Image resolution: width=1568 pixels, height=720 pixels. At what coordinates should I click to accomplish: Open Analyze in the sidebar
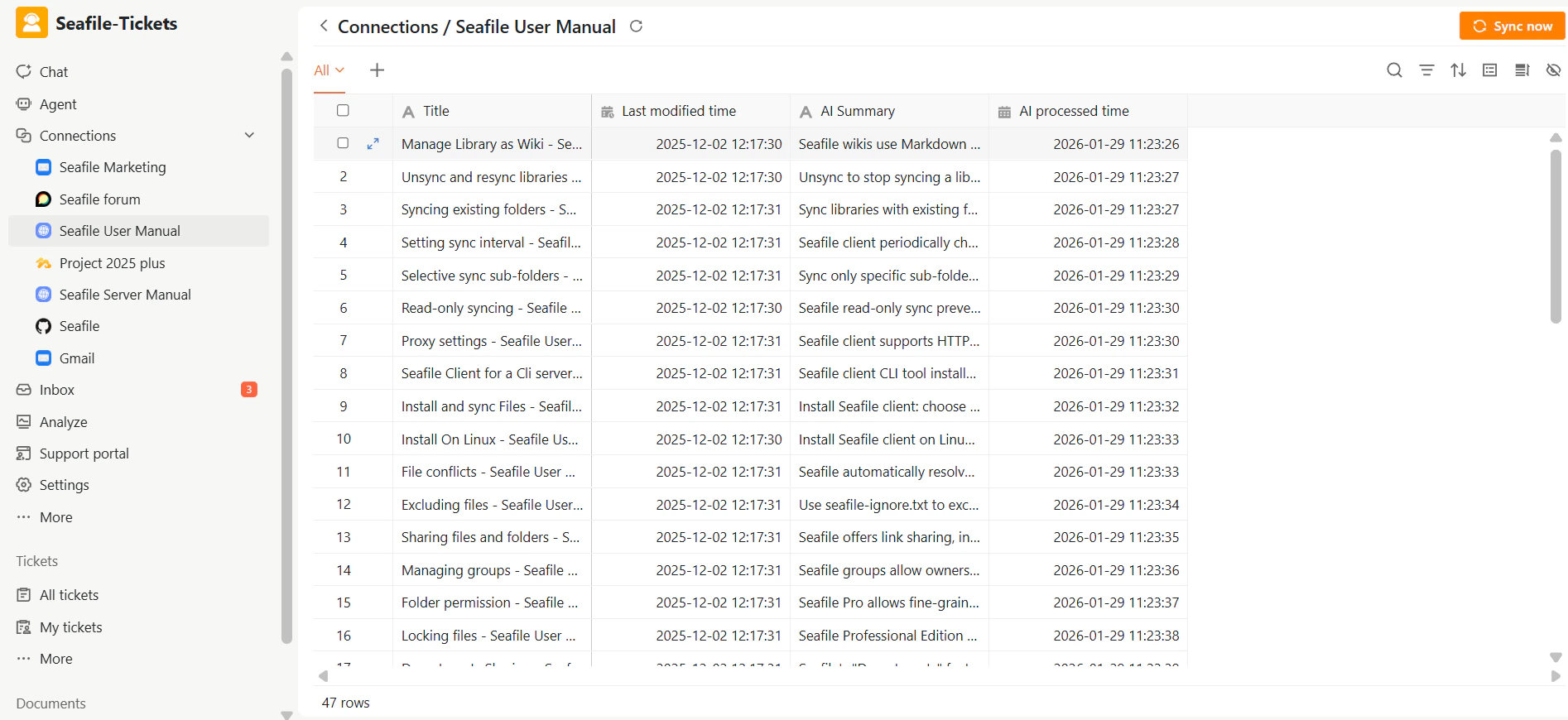(138, 422)
